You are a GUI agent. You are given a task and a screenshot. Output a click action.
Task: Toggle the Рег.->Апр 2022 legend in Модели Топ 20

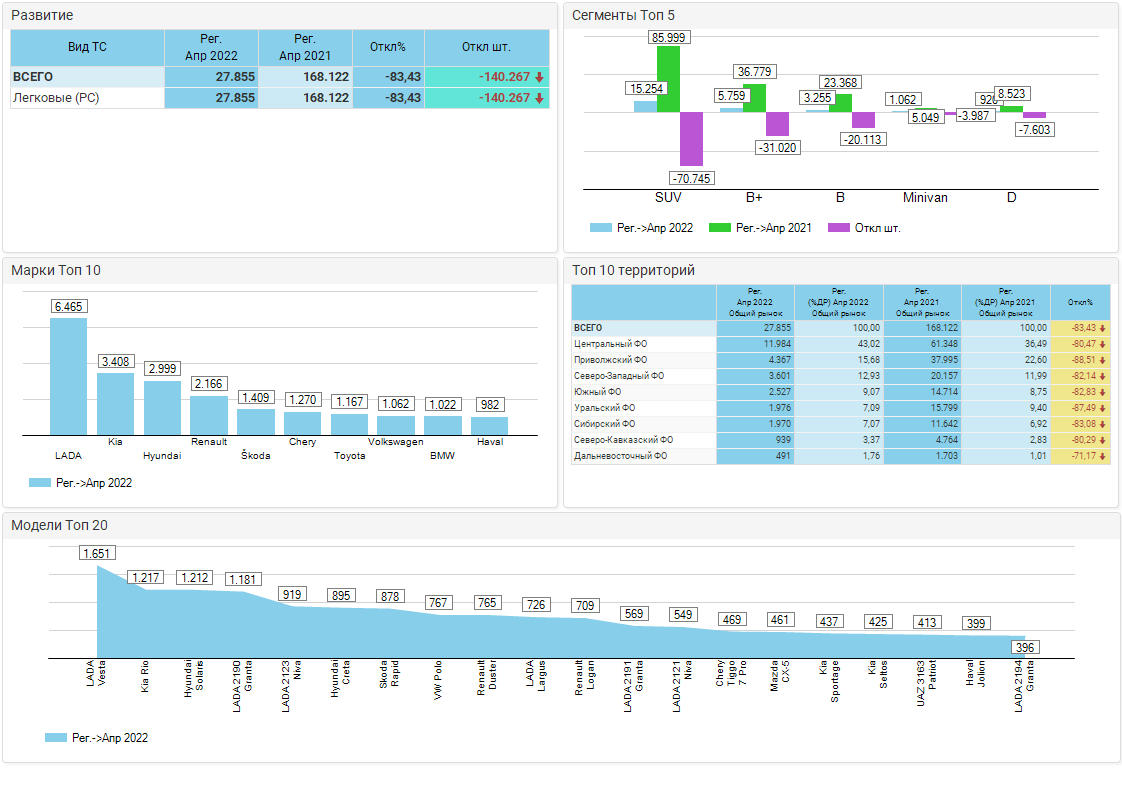pyautogui.click(x=96, y=738)
